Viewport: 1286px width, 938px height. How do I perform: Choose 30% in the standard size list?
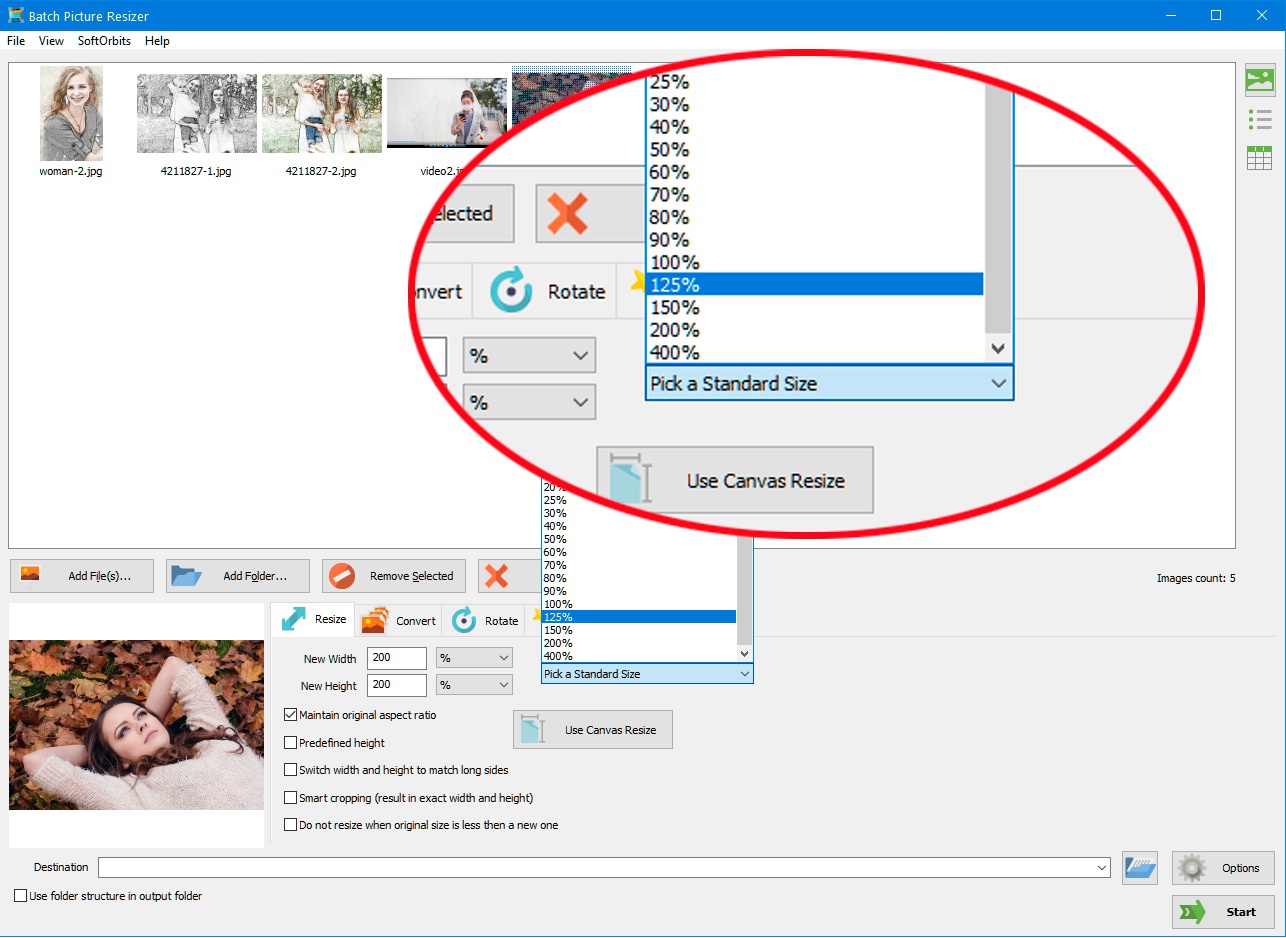click(638, 513)
